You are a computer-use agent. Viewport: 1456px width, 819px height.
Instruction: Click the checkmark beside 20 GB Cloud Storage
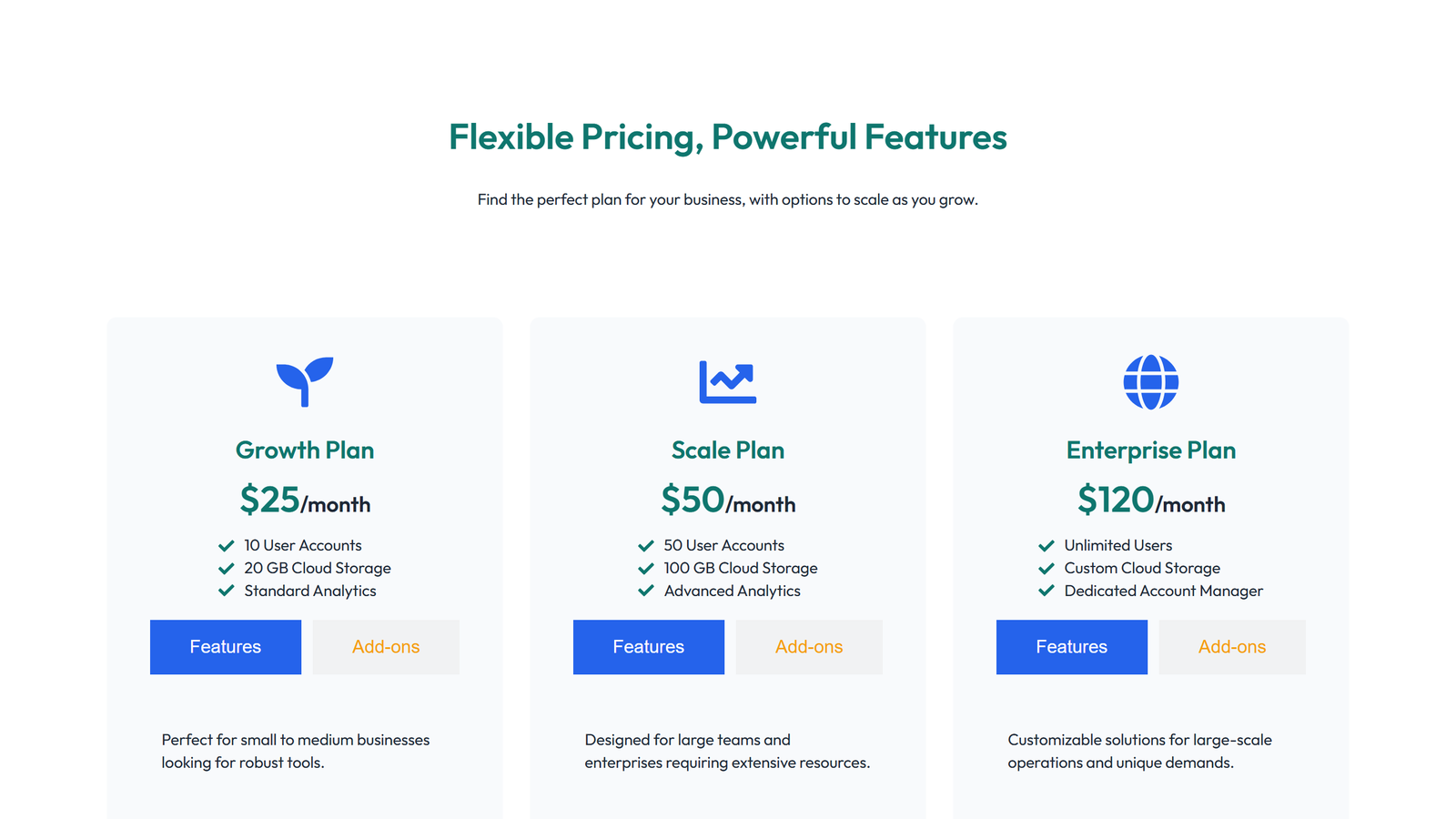click(227, 568)
